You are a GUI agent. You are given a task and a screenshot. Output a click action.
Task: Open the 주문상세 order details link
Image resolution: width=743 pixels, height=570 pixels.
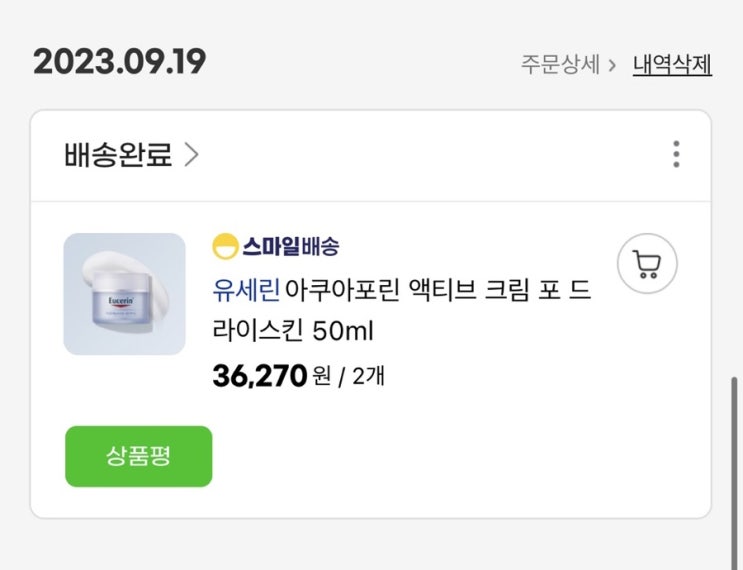560,65
